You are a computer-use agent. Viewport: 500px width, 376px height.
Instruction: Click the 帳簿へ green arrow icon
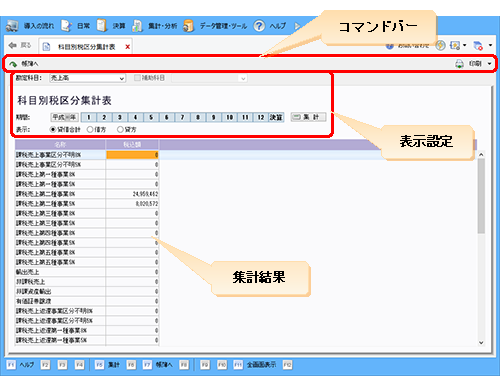(x=13, y=64)
